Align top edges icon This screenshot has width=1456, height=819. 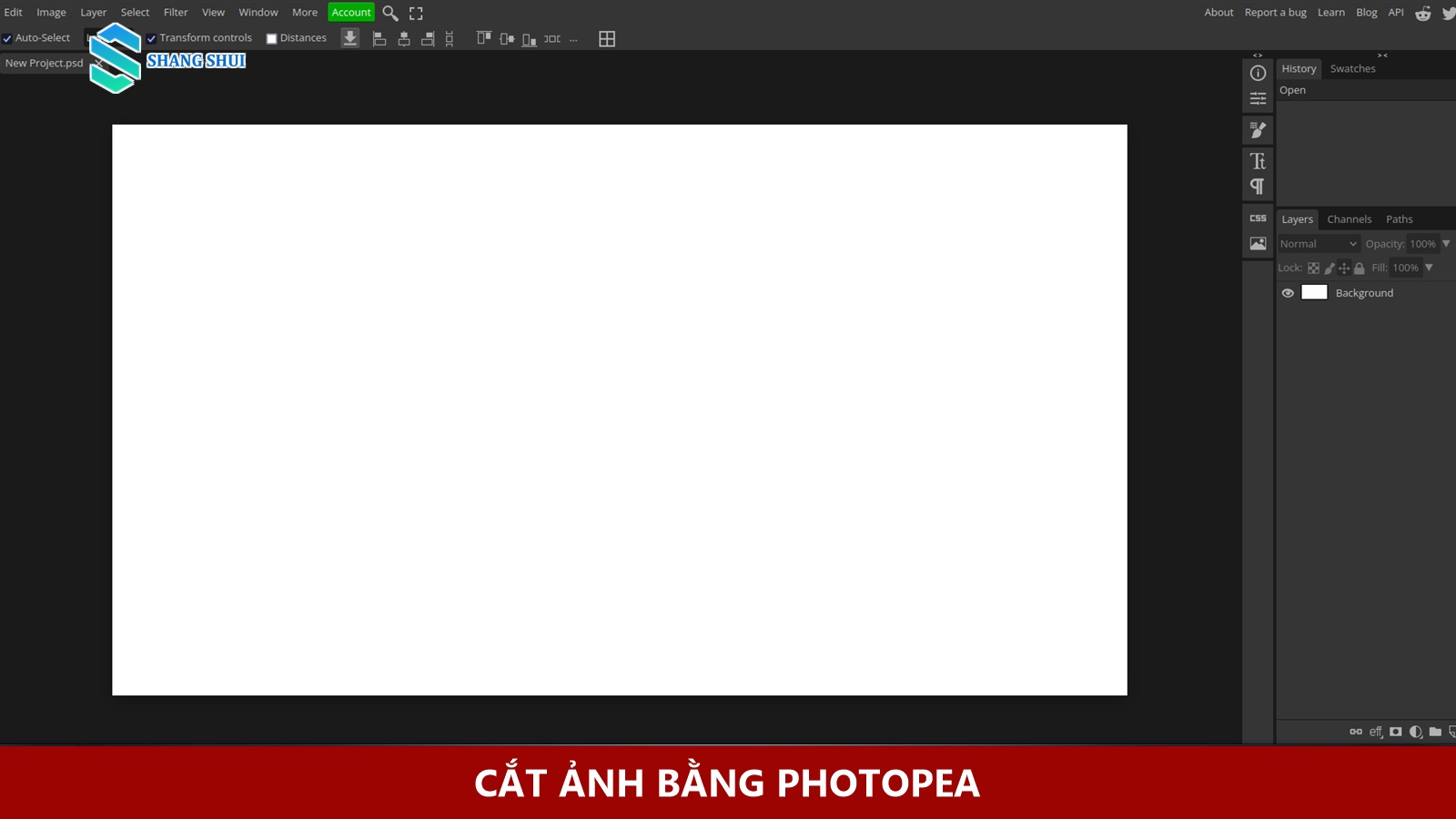(x=483, y=38)
